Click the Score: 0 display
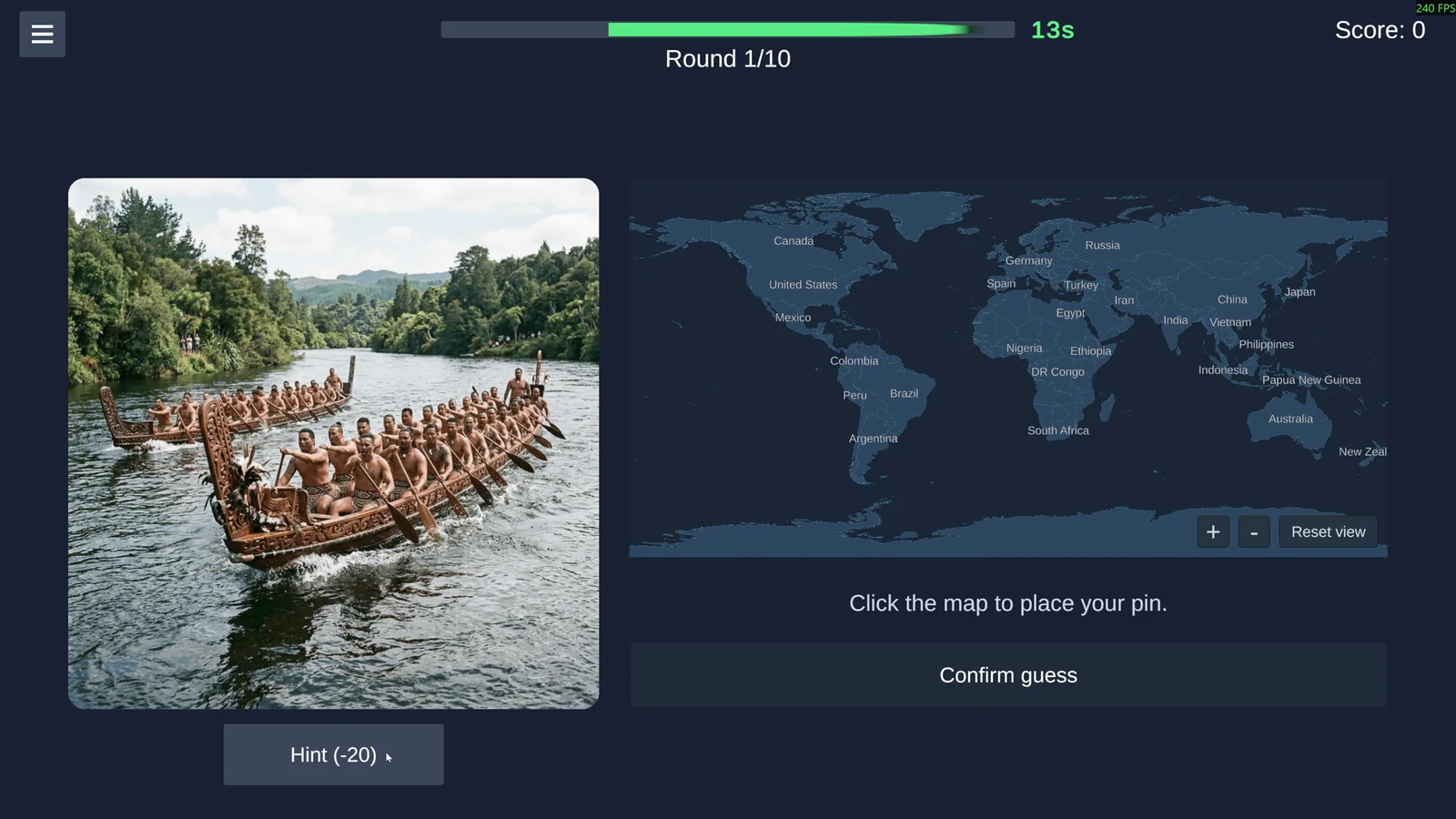Image resolution: width=1456 pixels, height=819 pixels. 1380,30
